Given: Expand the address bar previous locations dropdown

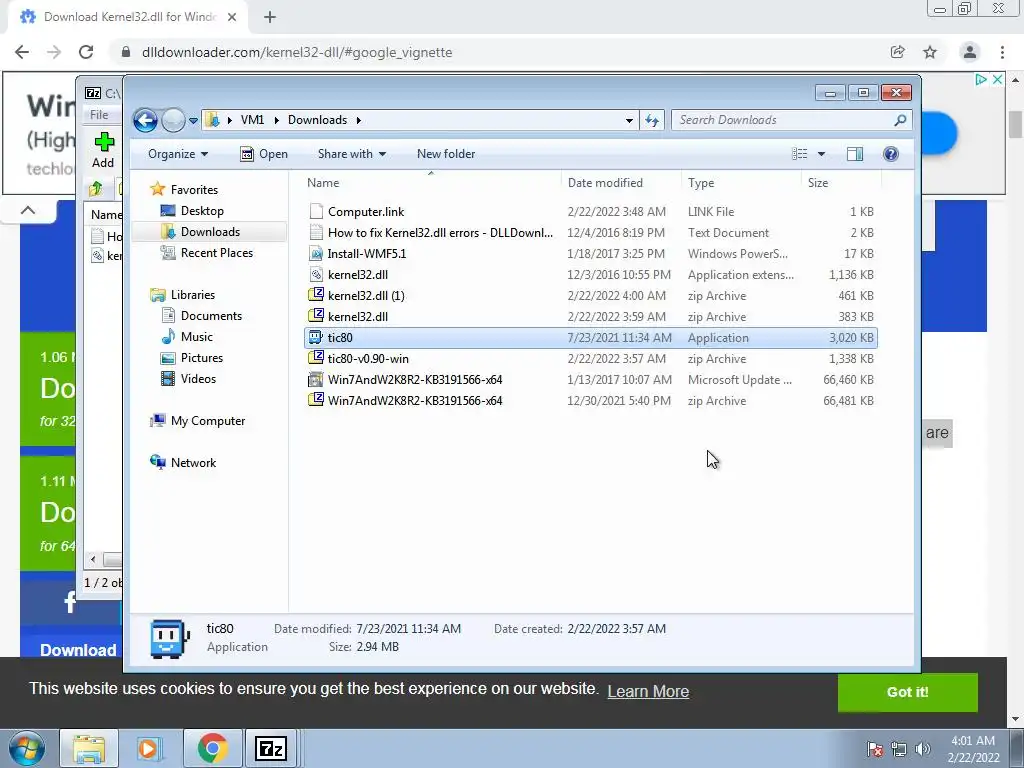Looking at the screenshot, I should [x=629, y=121].
